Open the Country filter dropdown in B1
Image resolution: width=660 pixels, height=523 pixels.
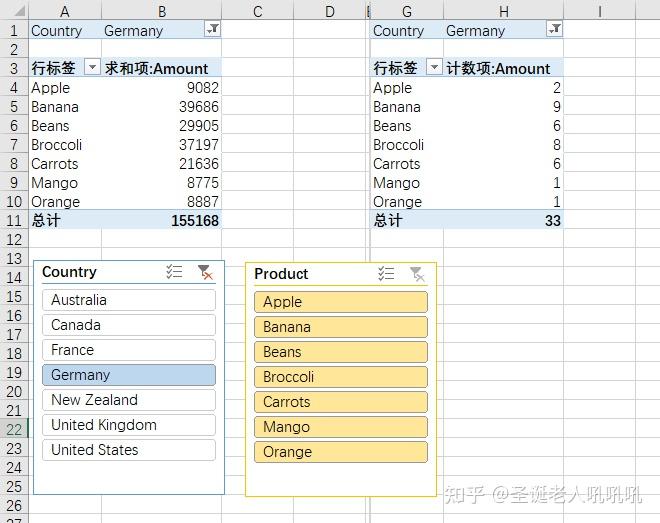212,30
